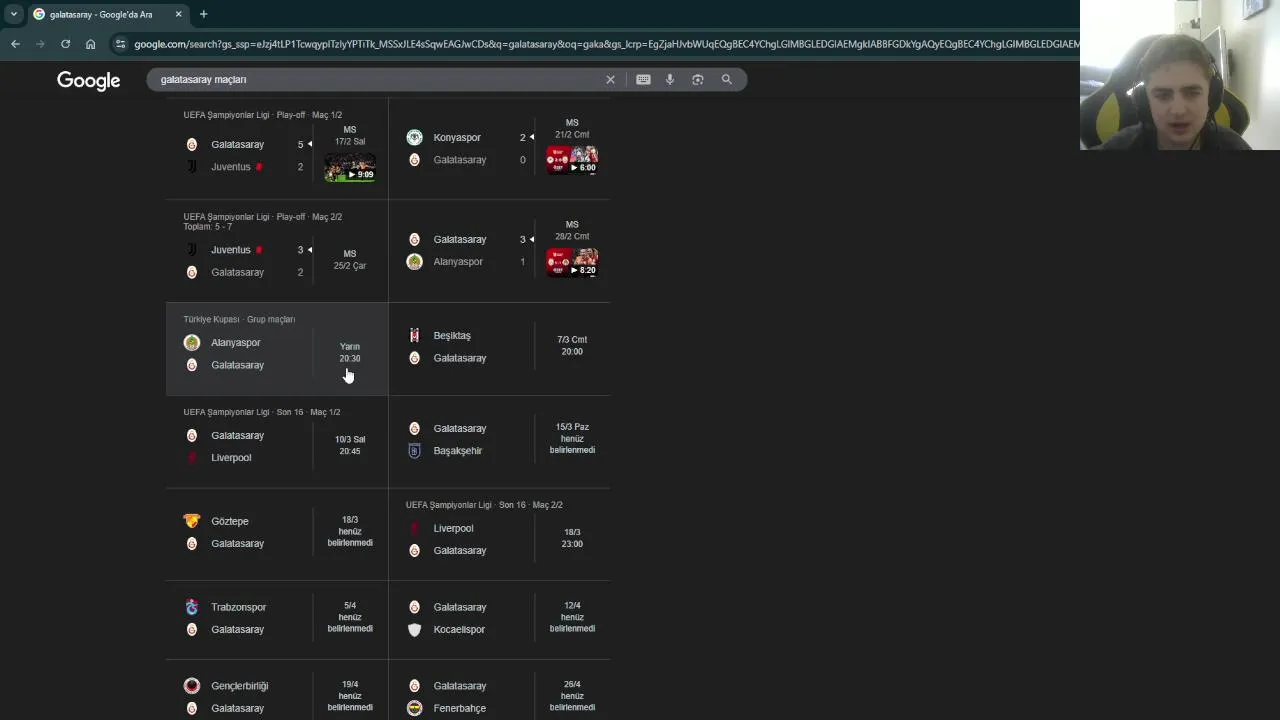1280x720 pixels.
Task: Click 'Türkiye Kupası · Grup maçları' label
Action: coord(239,319)
